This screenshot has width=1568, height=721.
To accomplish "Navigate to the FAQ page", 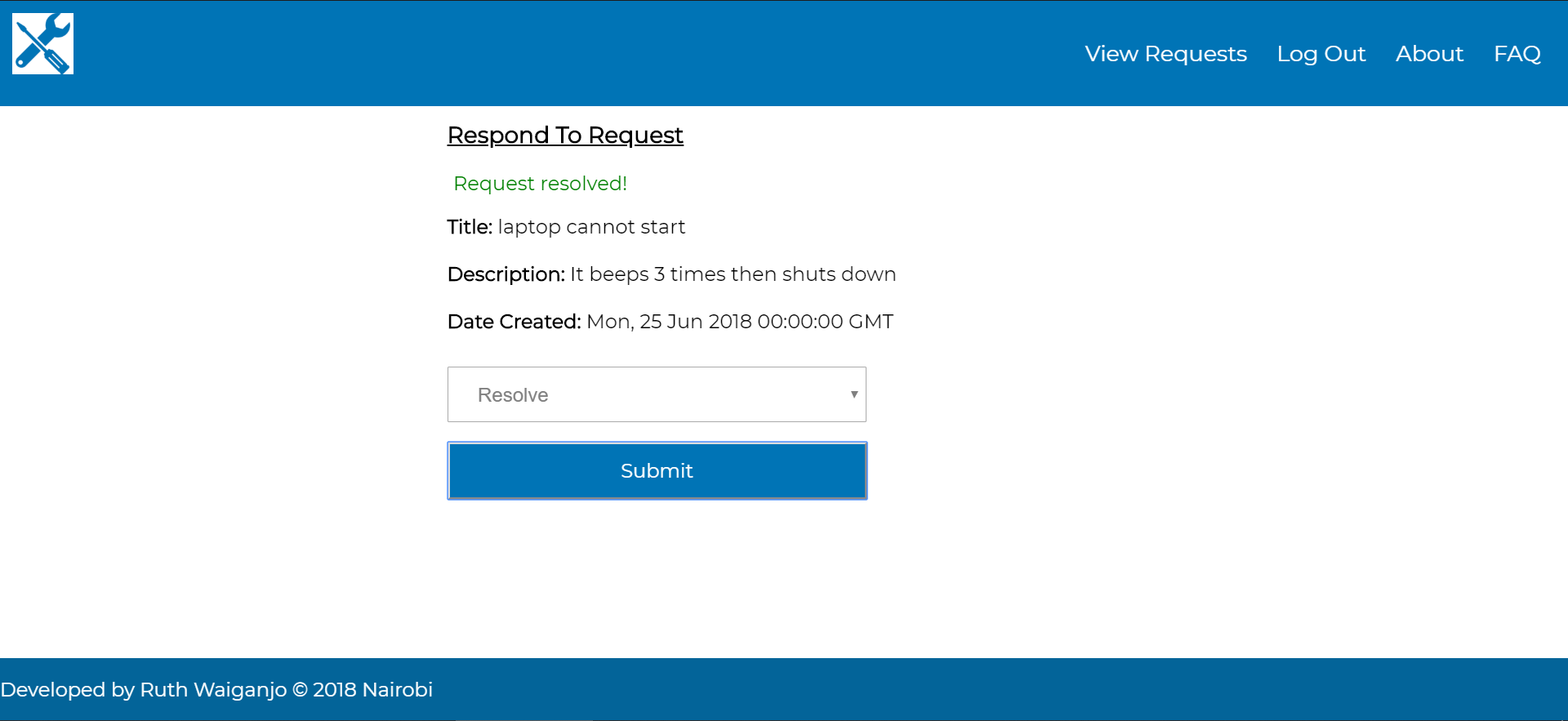I will pos(1517,54).
